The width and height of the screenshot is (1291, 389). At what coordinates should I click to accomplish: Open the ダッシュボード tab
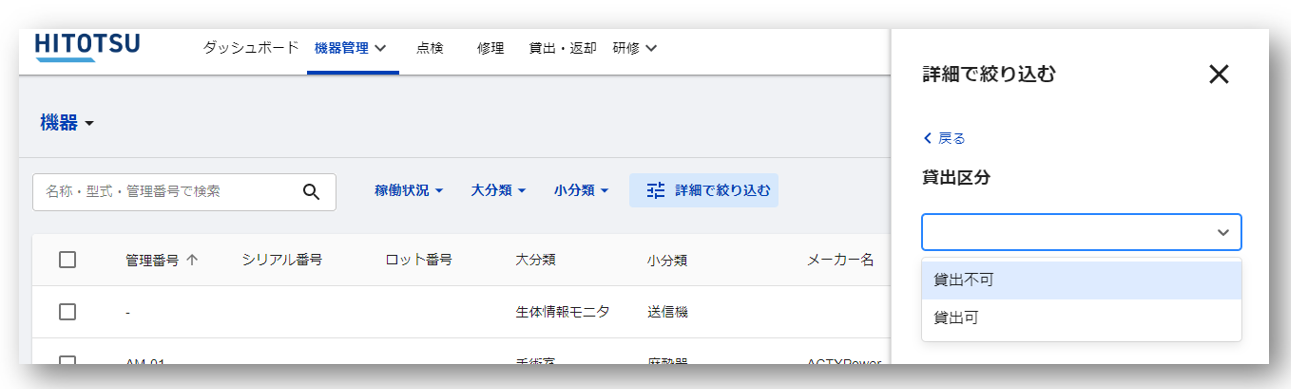tap(250, 47)
